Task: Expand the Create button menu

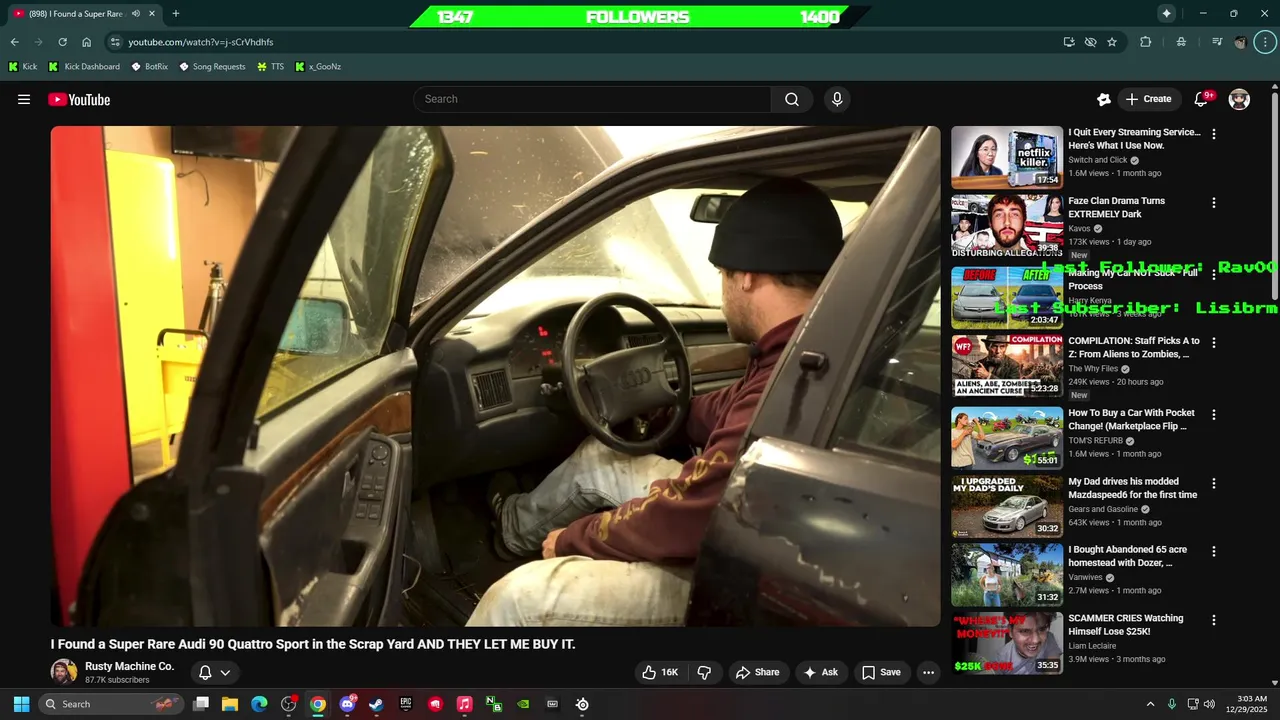Action: (1148, 99)
